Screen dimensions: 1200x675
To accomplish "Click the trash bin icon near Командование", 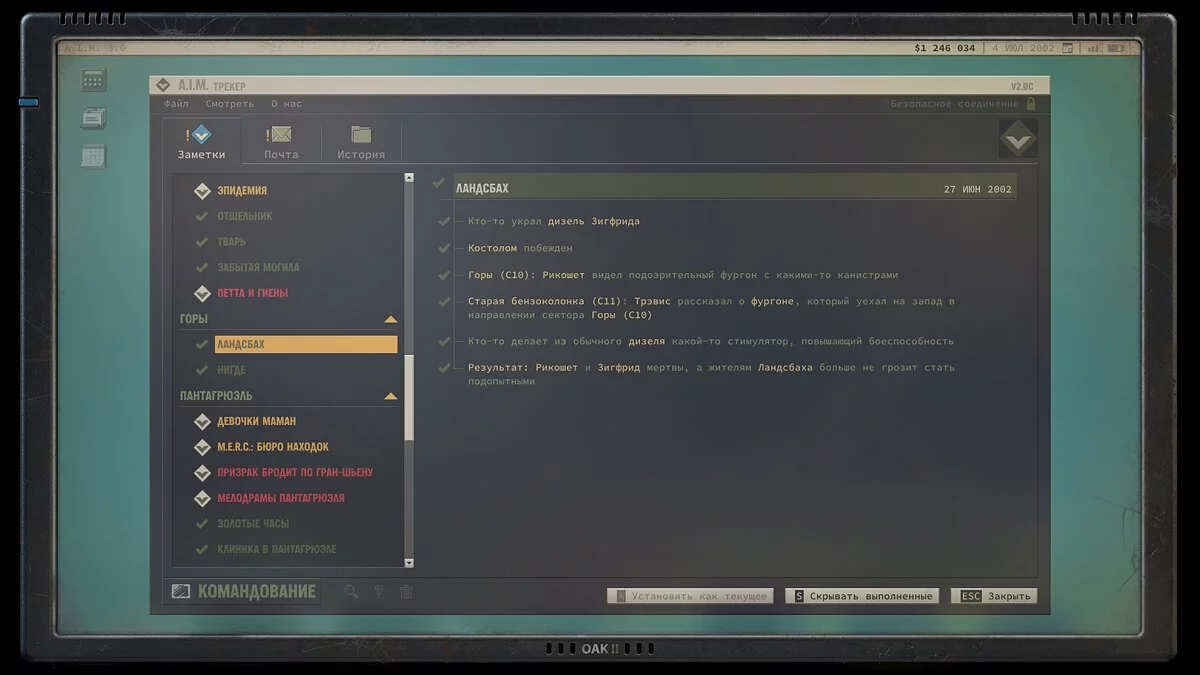I will coord(406,591).
